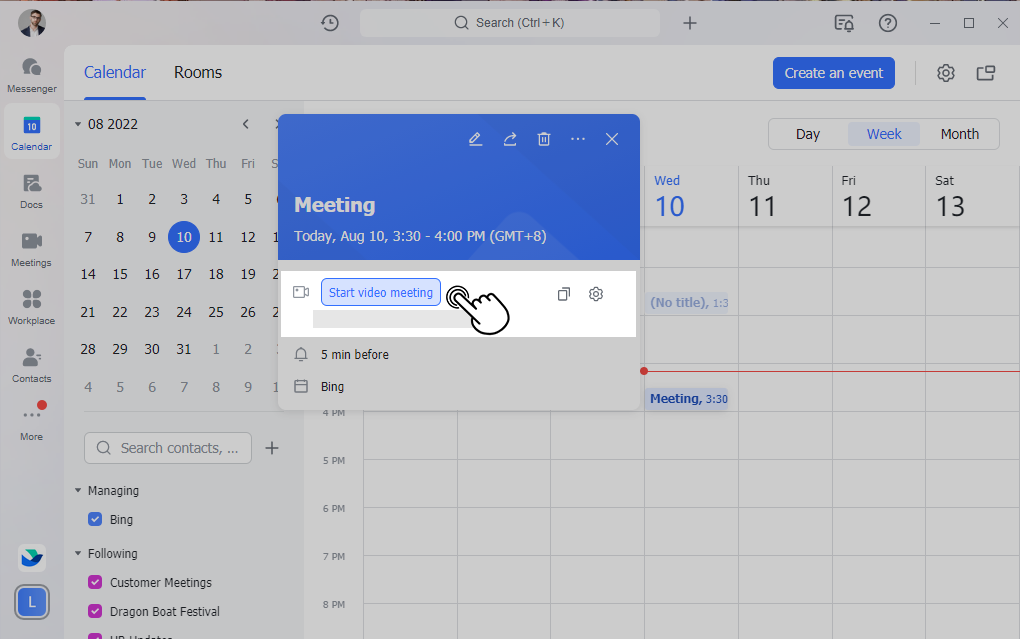Switch calendar to Month view
Viewport: 1020px width, 639px height.
coord(958,133)
